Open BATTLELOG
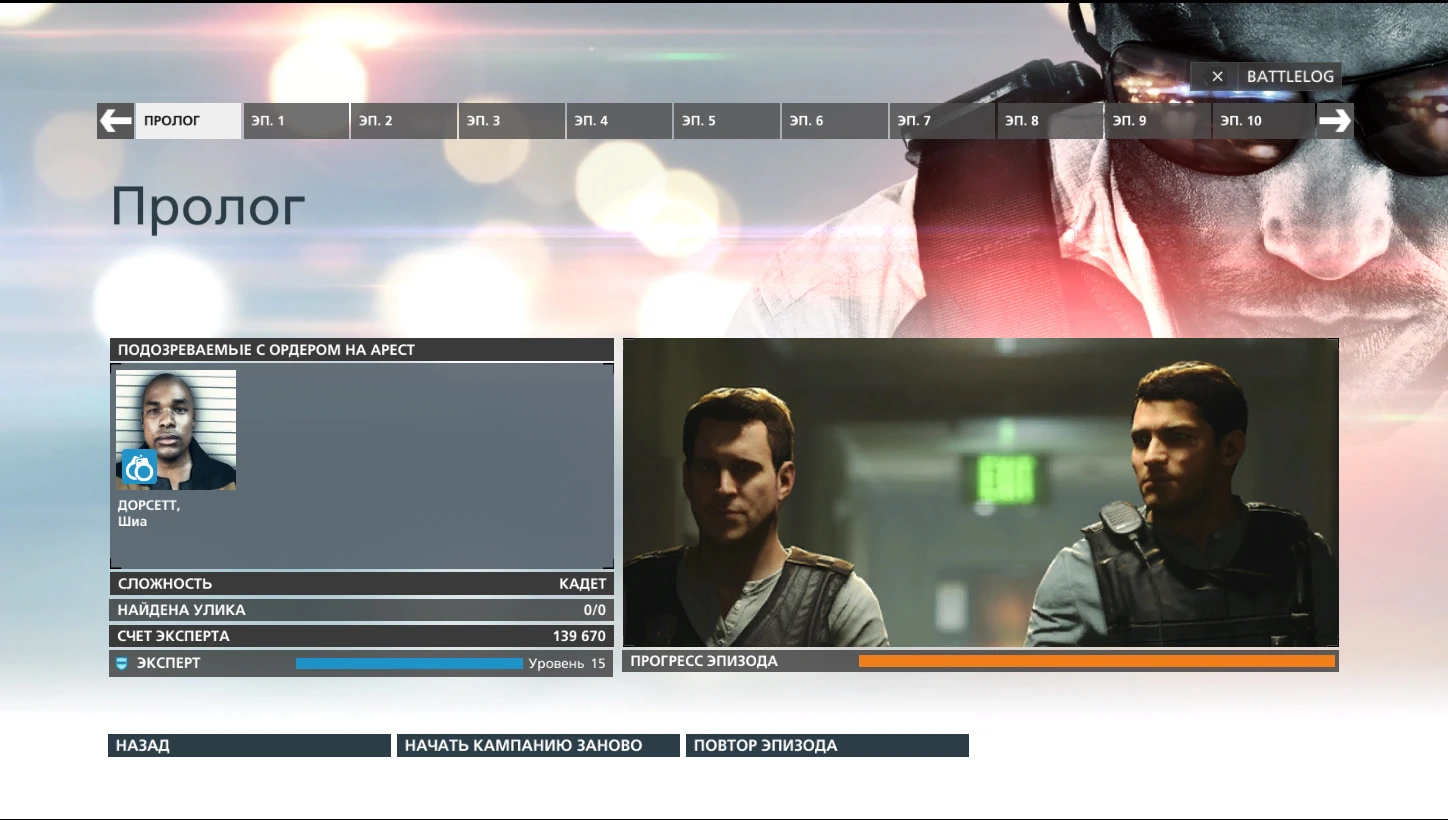1448x820 pixels. click(x=1288, y=75)
